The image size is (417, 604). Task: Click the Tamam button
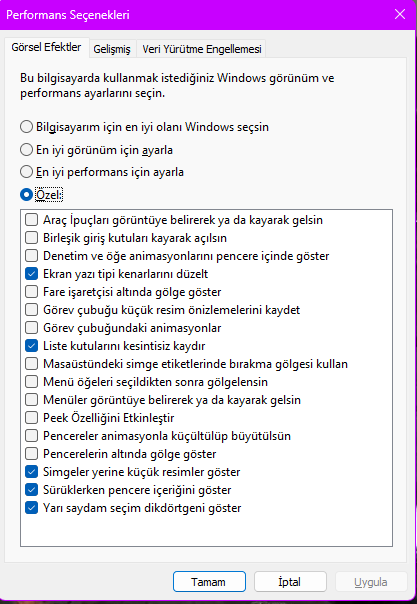pos(209,581)
